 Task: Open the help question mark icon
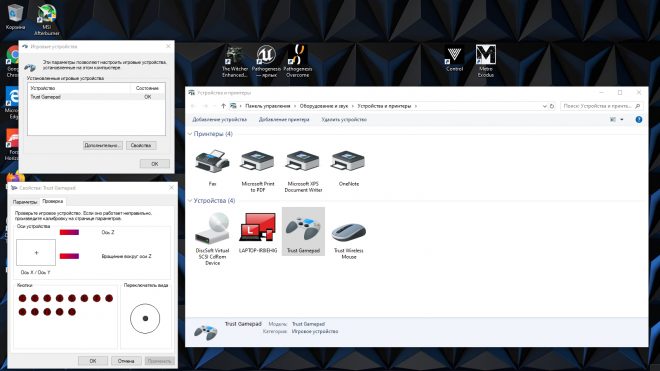tap(639, 120)
